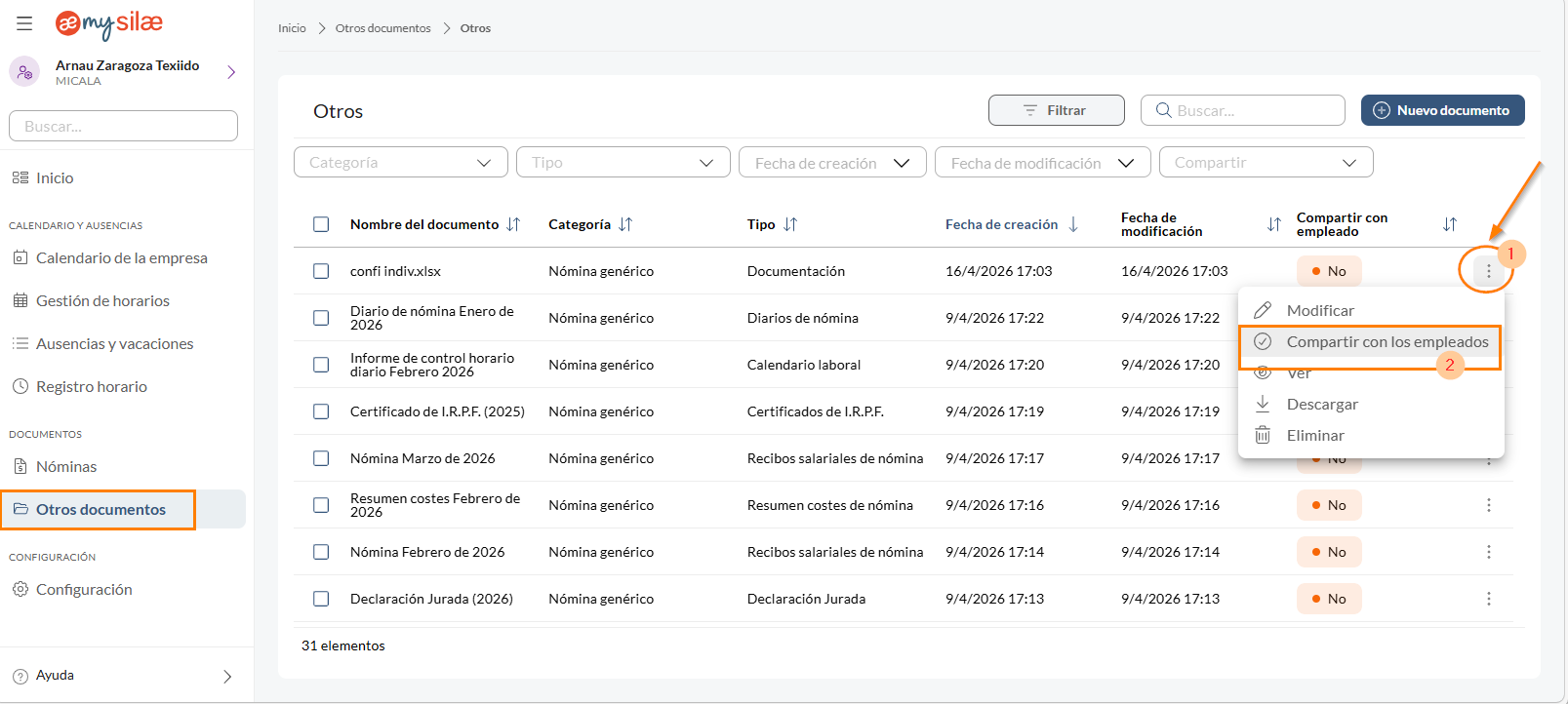Choose Compartir con los empleados option
The width and height of the screenshot is (1568, 704).
(1386, 342)
